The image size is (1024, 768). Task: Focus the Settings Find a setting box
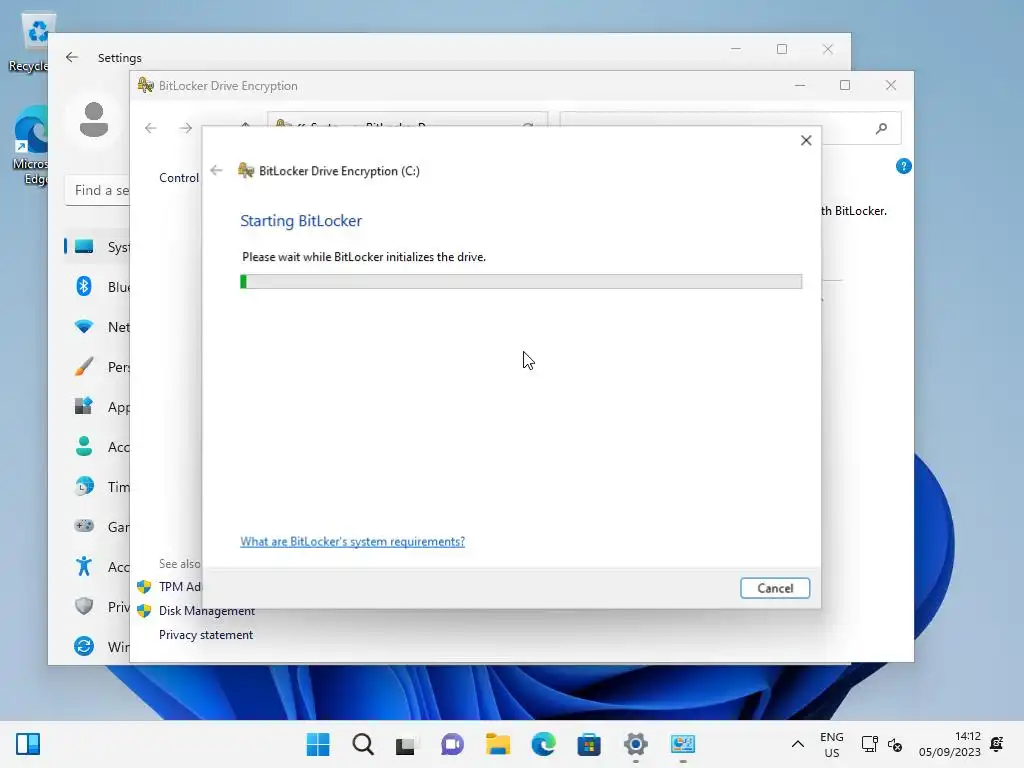[x=98, y=191]
